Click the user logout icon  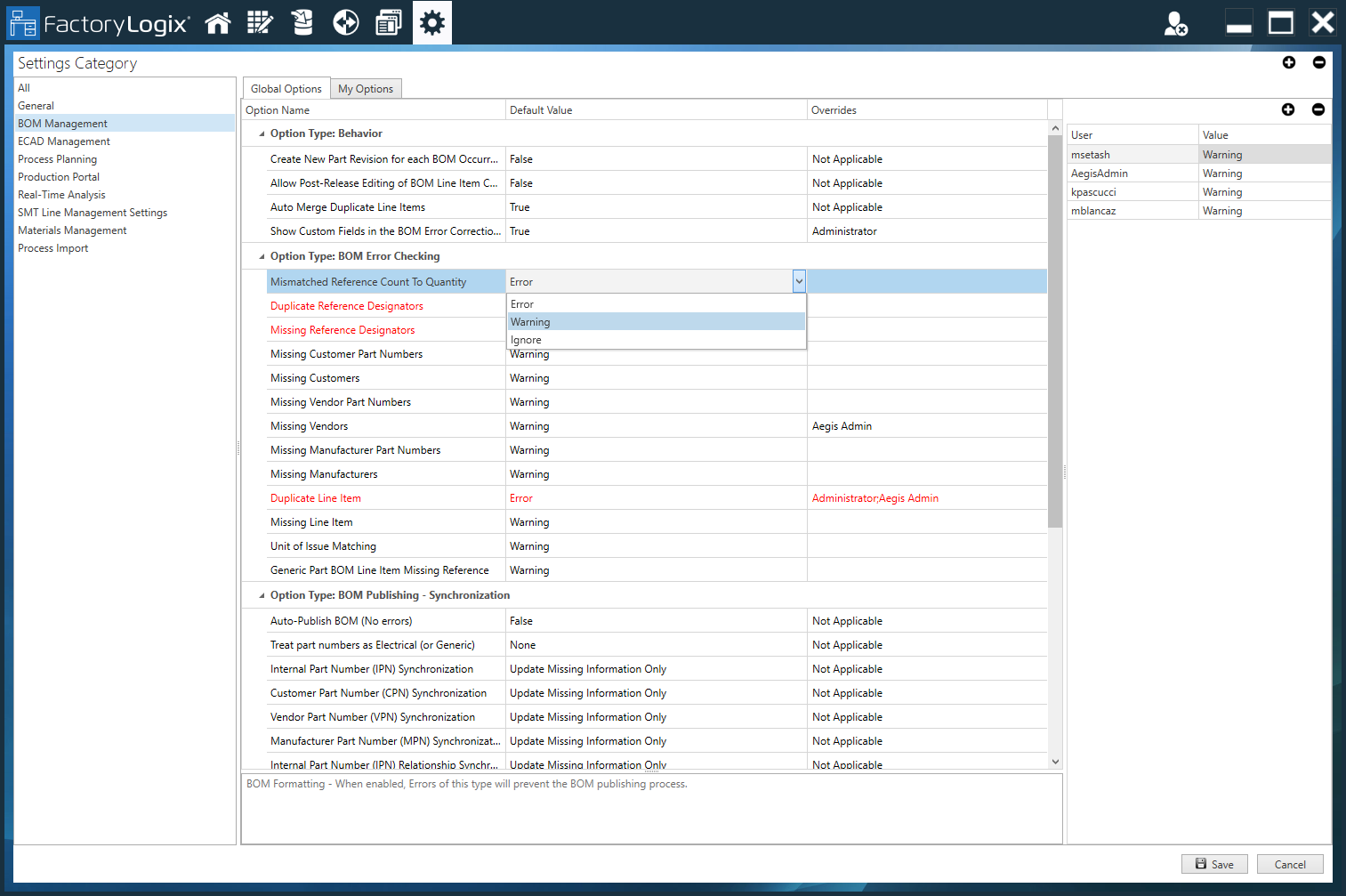[x=1176, y=24]
